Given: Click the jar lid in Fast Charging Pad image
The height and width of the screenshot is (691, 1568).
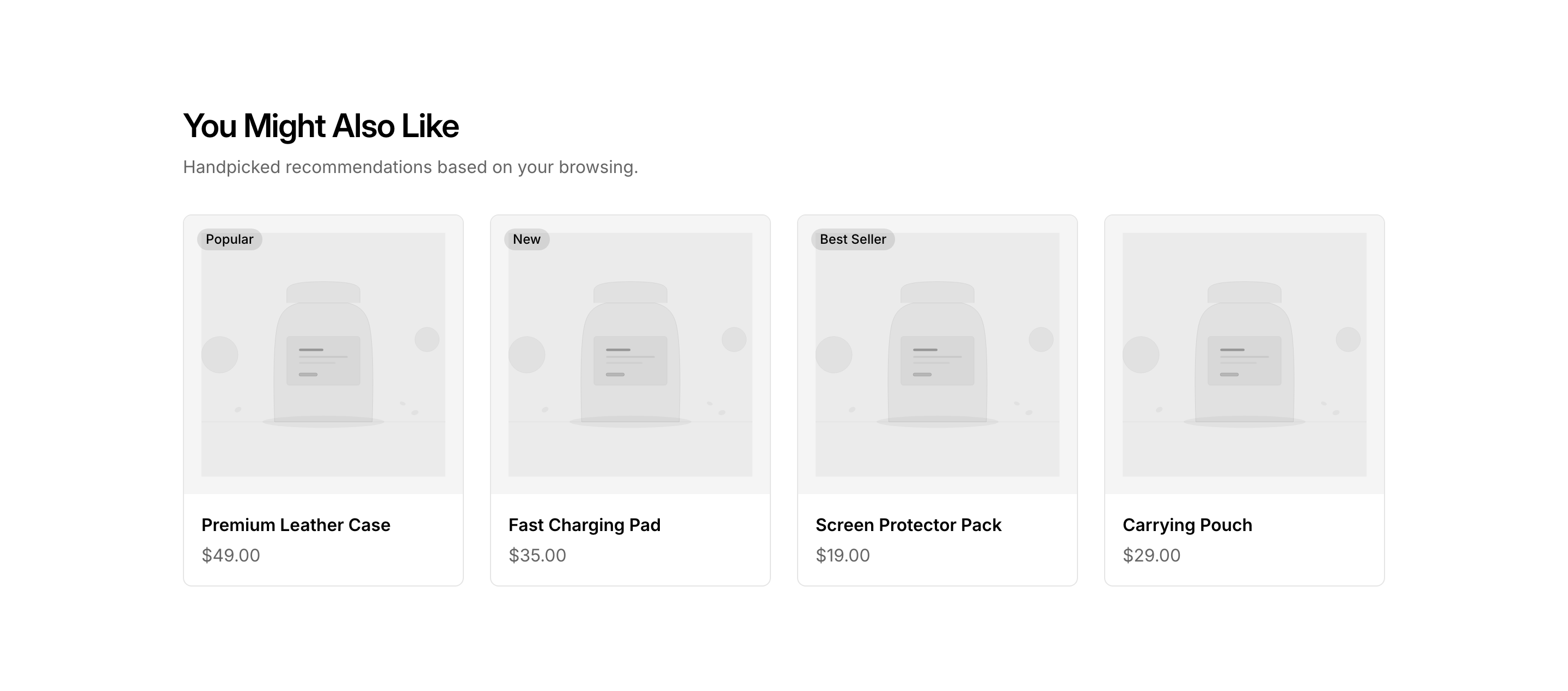Looking at the screenshot, I should pos(630,292).
